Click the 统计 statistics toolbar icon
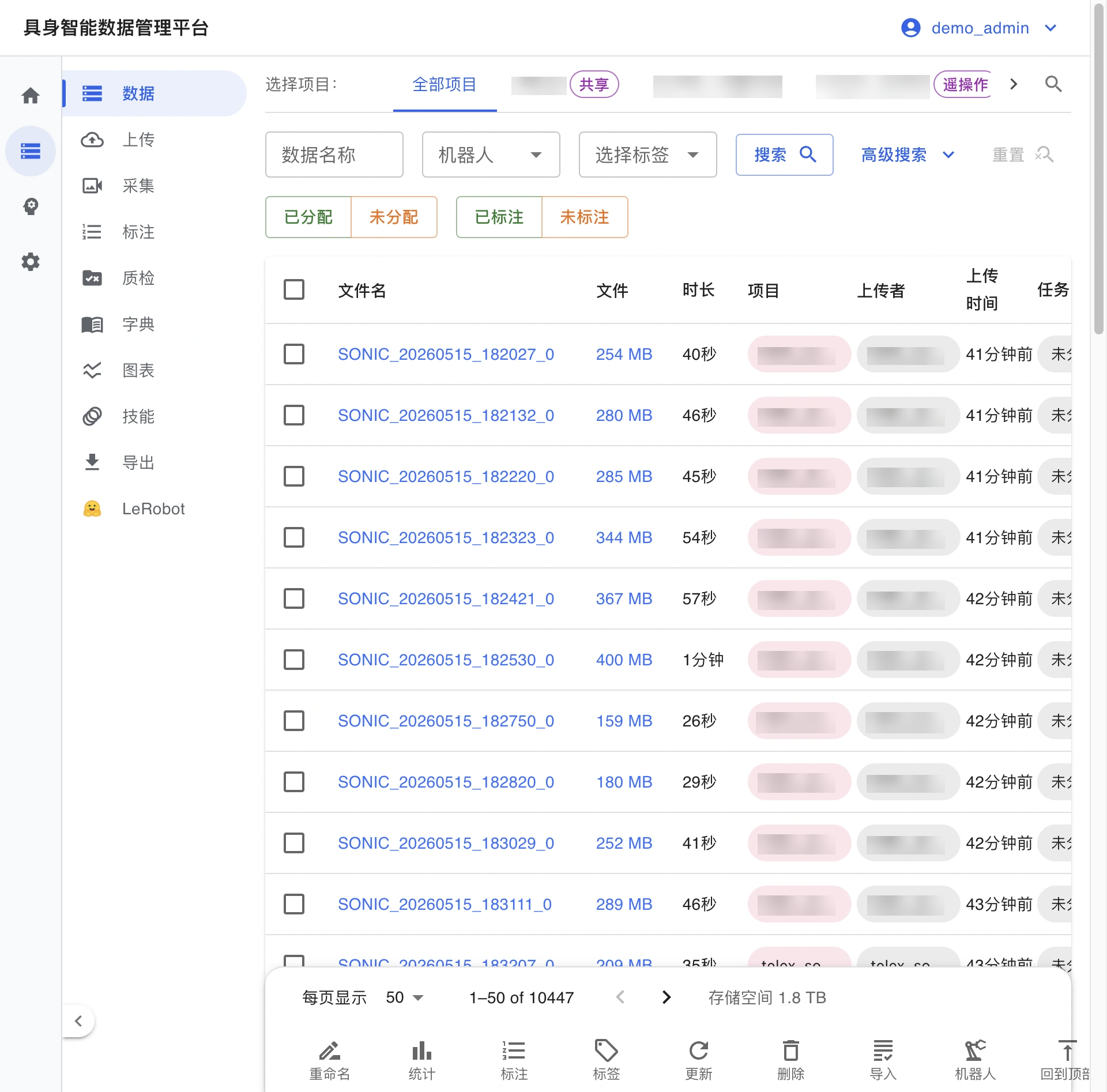Viewport: 1107px width, 1092px height. [x=422, y=1051]
